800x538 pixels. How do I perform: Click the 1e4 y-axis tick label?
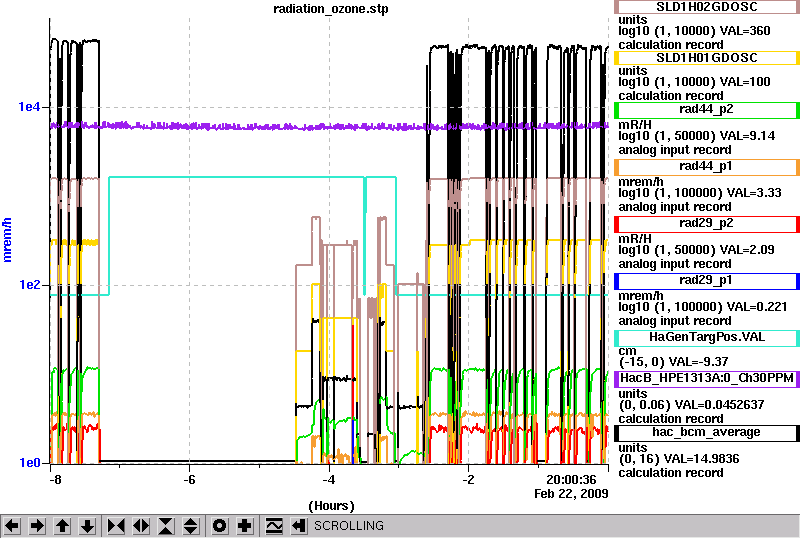pos(29,107)
